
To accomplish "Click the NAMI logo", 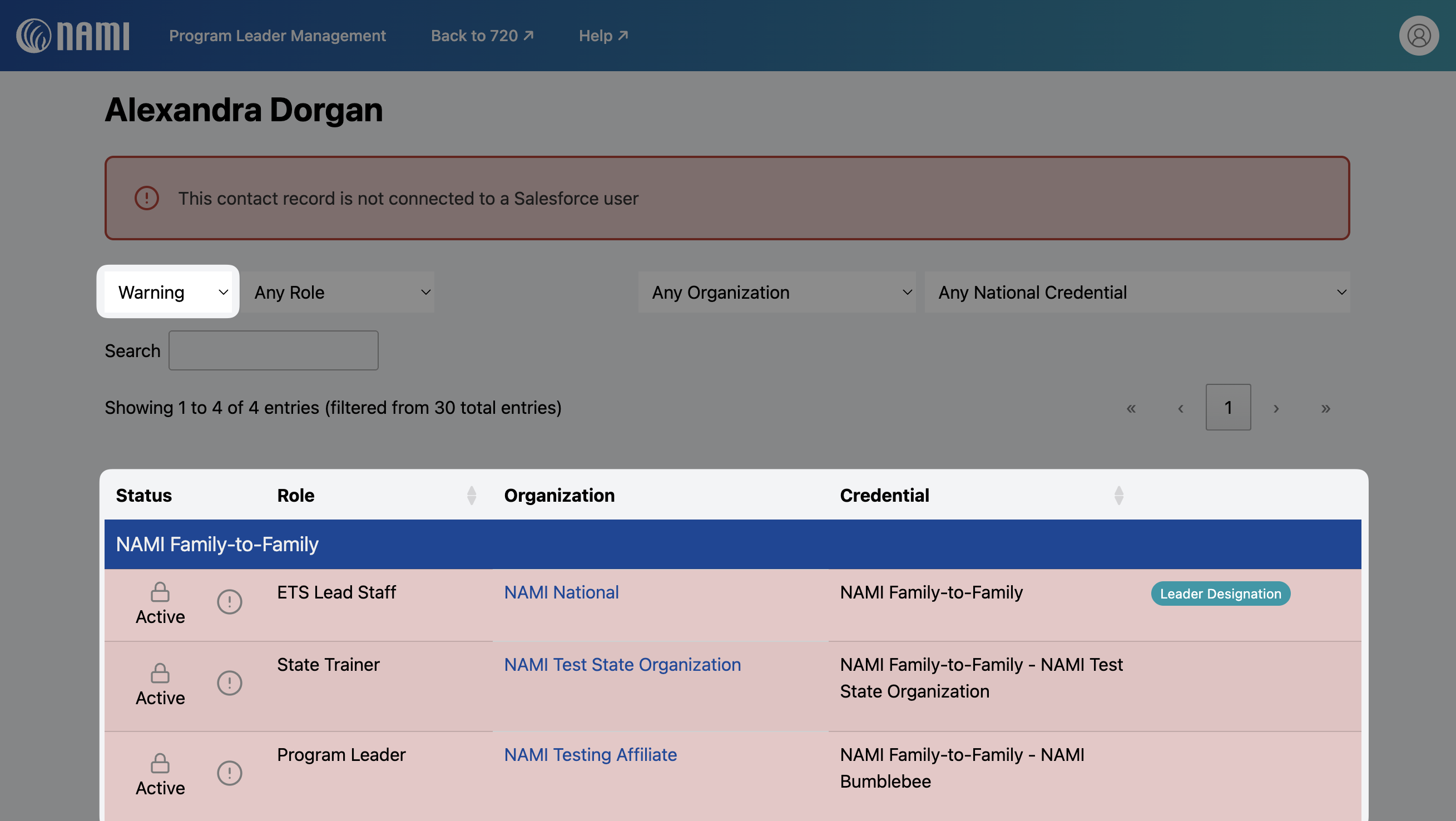I will [72, 36].
